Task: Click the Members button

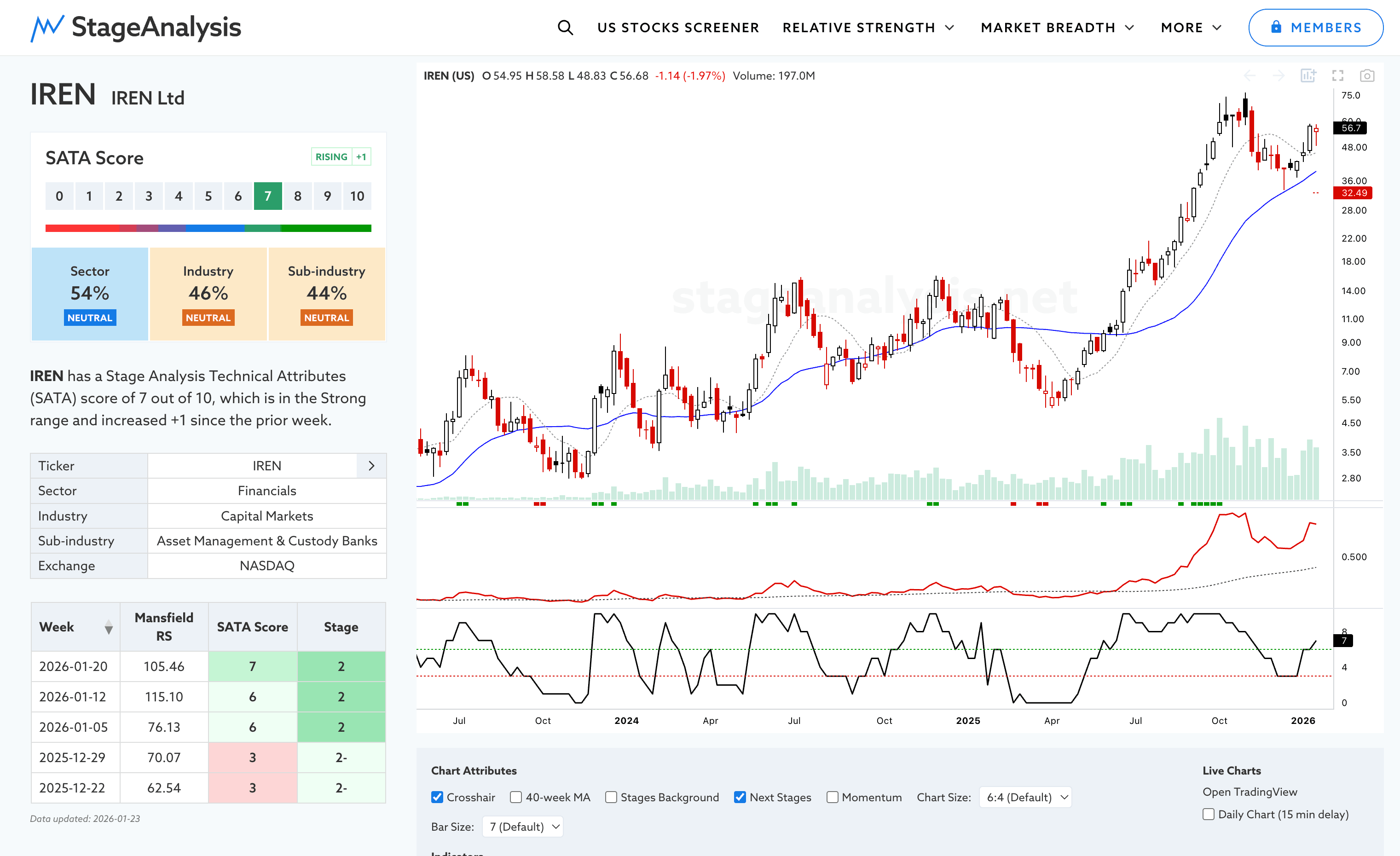Action: click(1315, 27)
